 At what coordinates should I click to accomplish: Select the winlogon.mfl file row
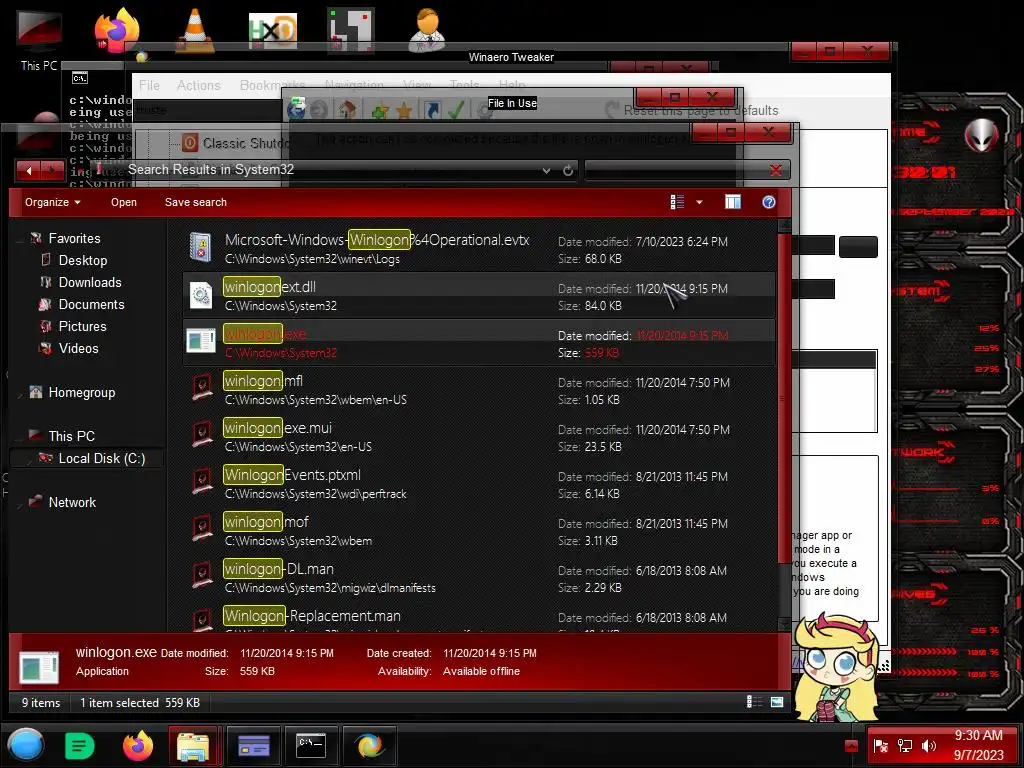[478, 390]
